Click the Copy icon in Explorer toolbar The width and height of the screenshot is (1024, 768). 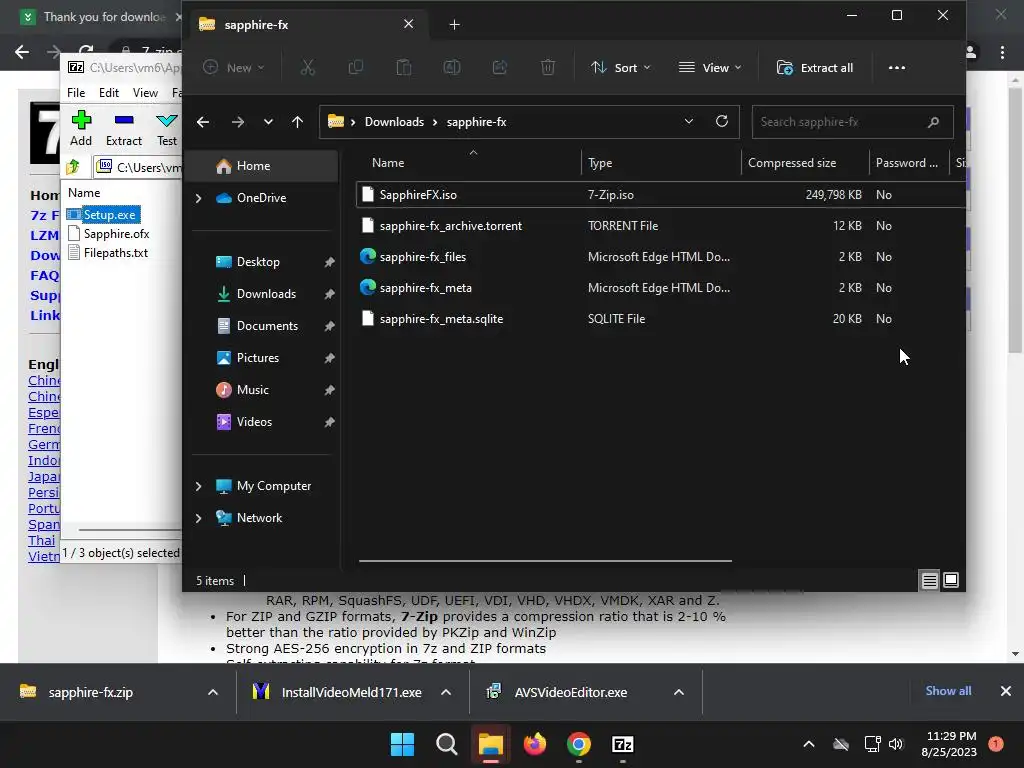tap(356, 67)
